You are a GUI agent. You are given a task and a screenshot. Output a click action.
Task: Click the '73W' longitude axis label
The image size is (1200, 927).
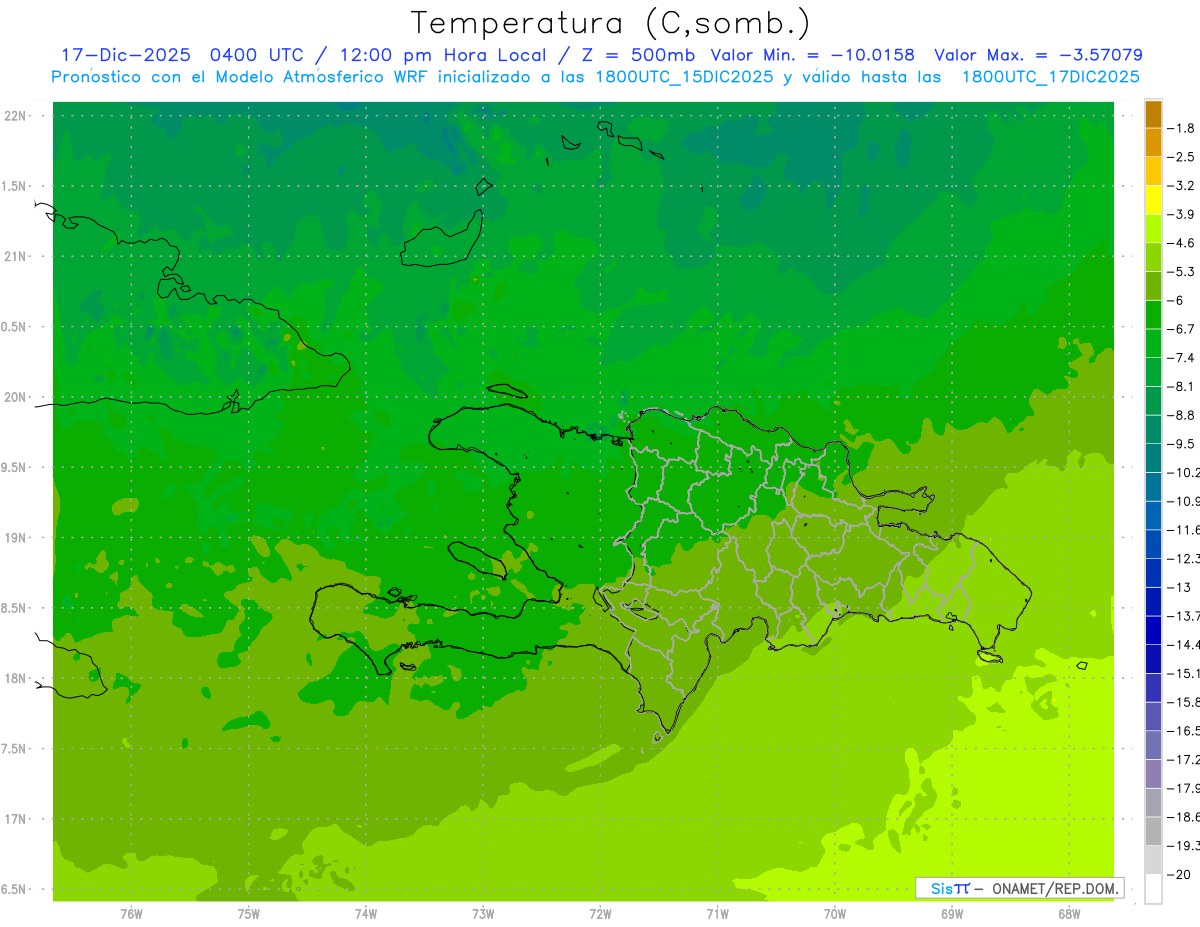click(x=483, y=914)
